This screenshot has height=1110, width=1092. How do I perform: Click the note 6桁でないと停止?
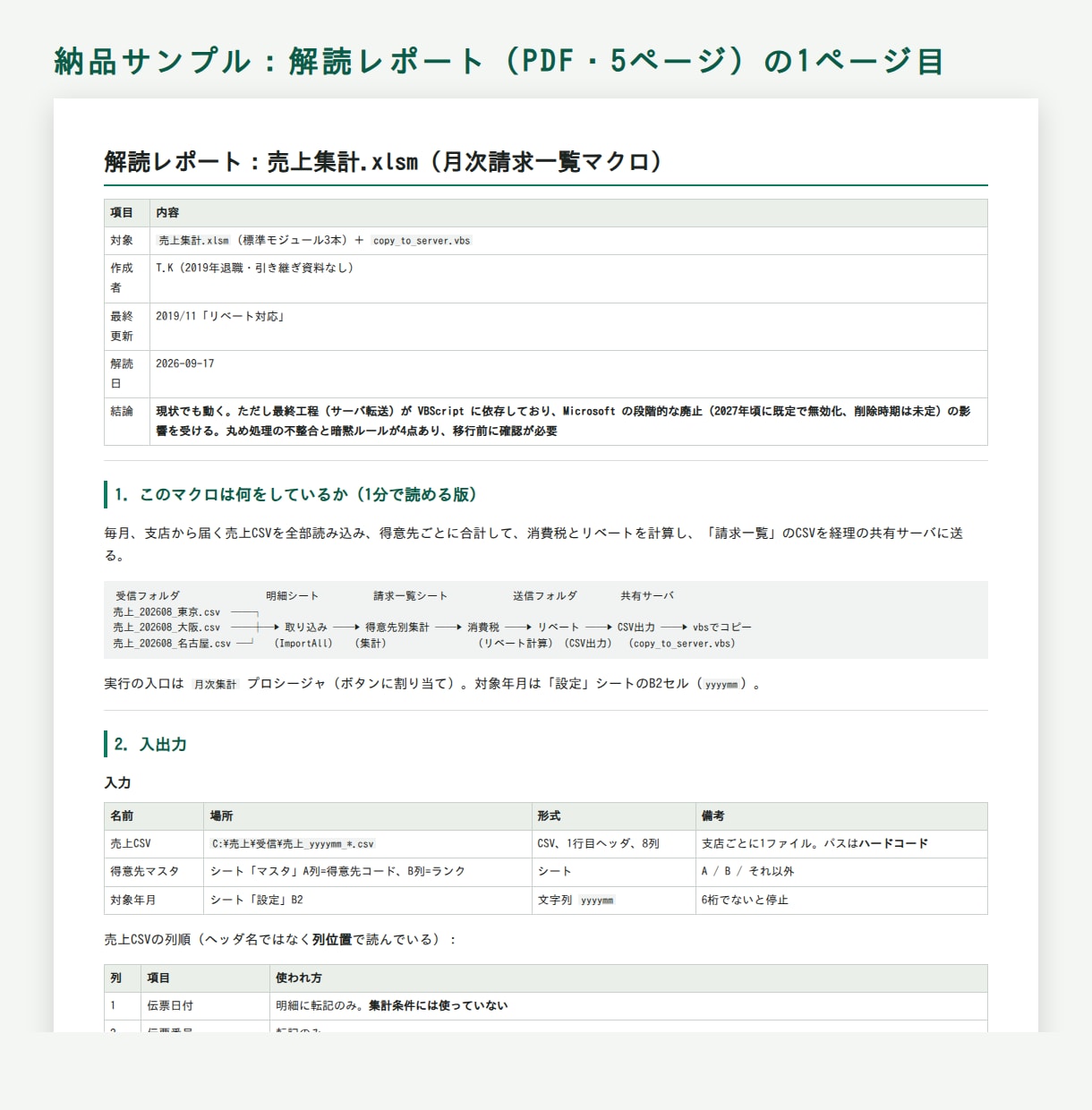(745, 901)
